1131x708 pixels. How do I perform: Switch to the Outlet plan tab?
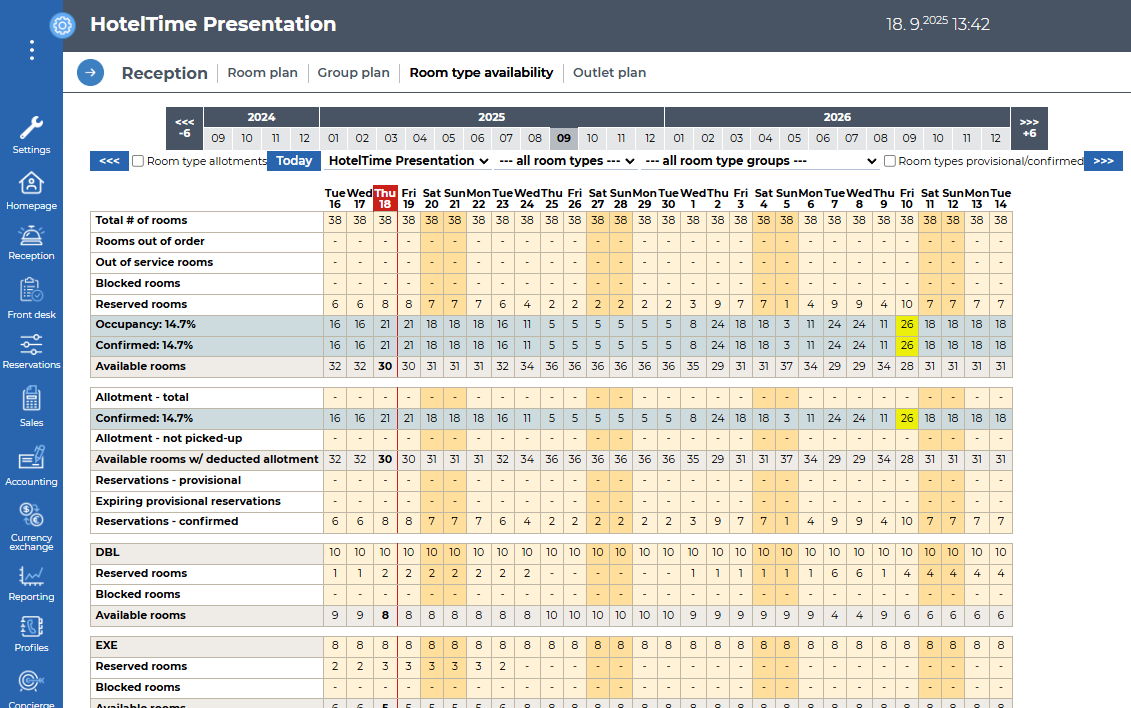pyautogui.click(x=609, y=72)
